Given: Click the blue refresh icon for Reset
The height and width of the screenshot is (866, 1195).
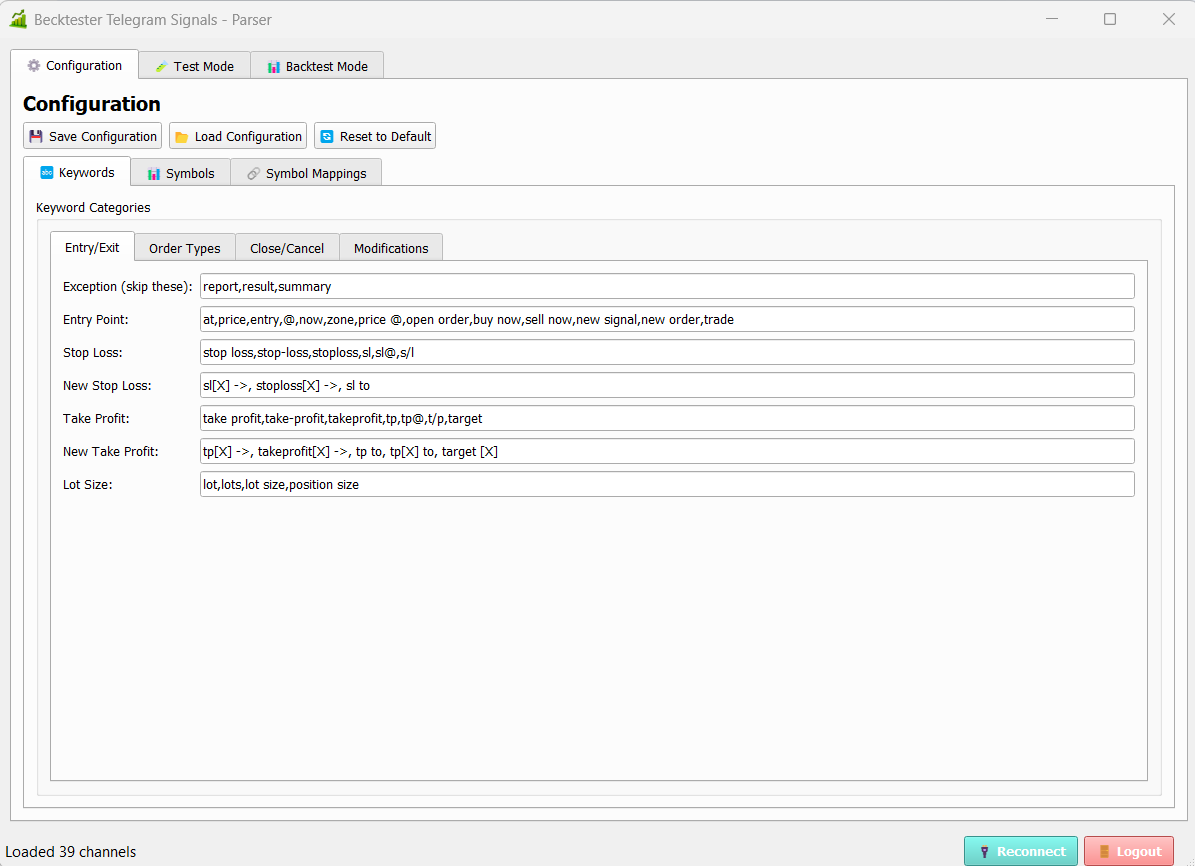Looking at the screenshot, I should click(x=327, y=136).
